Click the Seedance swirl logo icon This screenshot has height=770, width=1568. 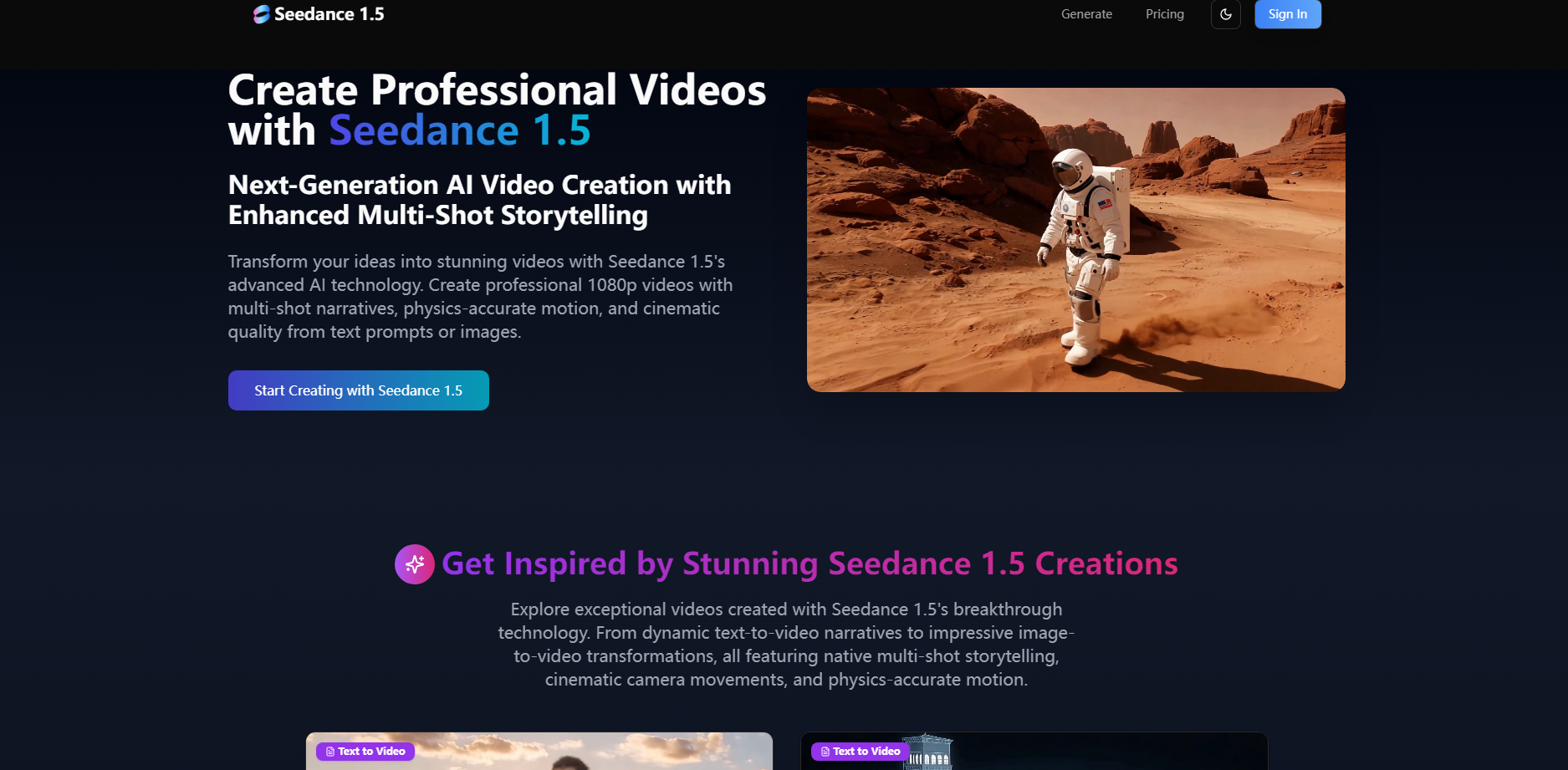click(x=262, y=14)
